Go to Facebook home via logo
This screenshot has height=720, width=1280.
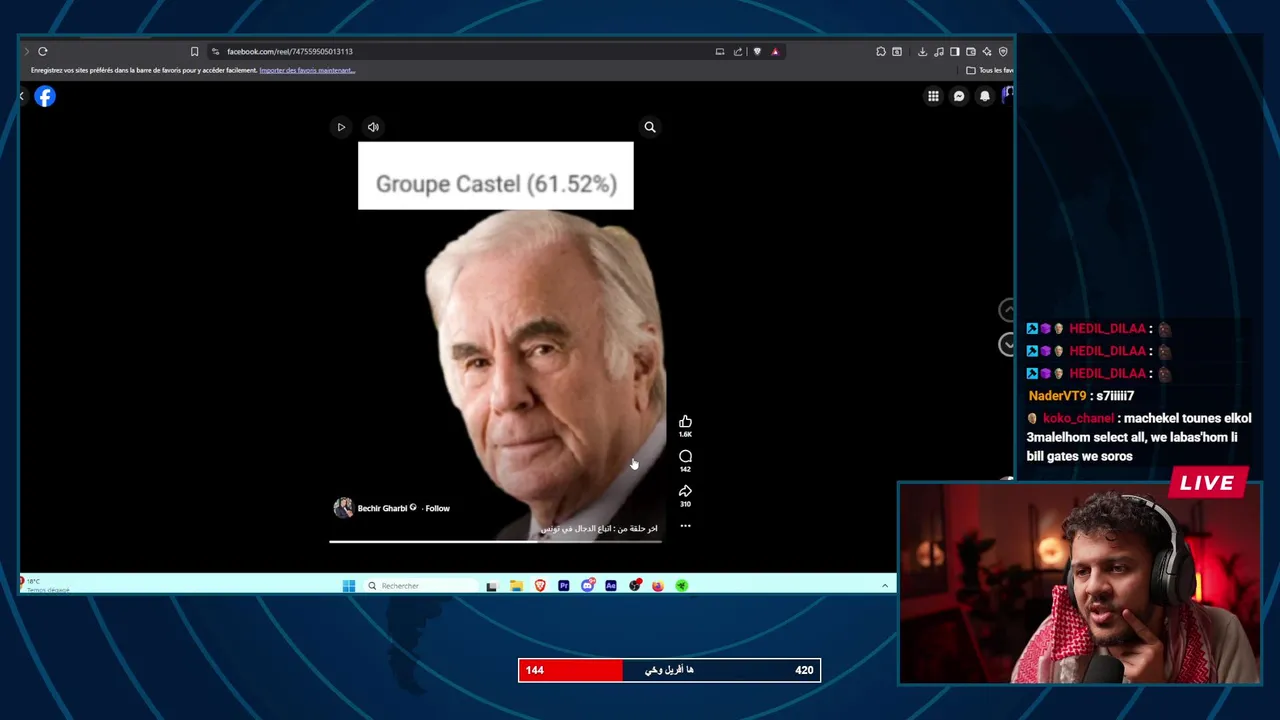click(45, 96)
